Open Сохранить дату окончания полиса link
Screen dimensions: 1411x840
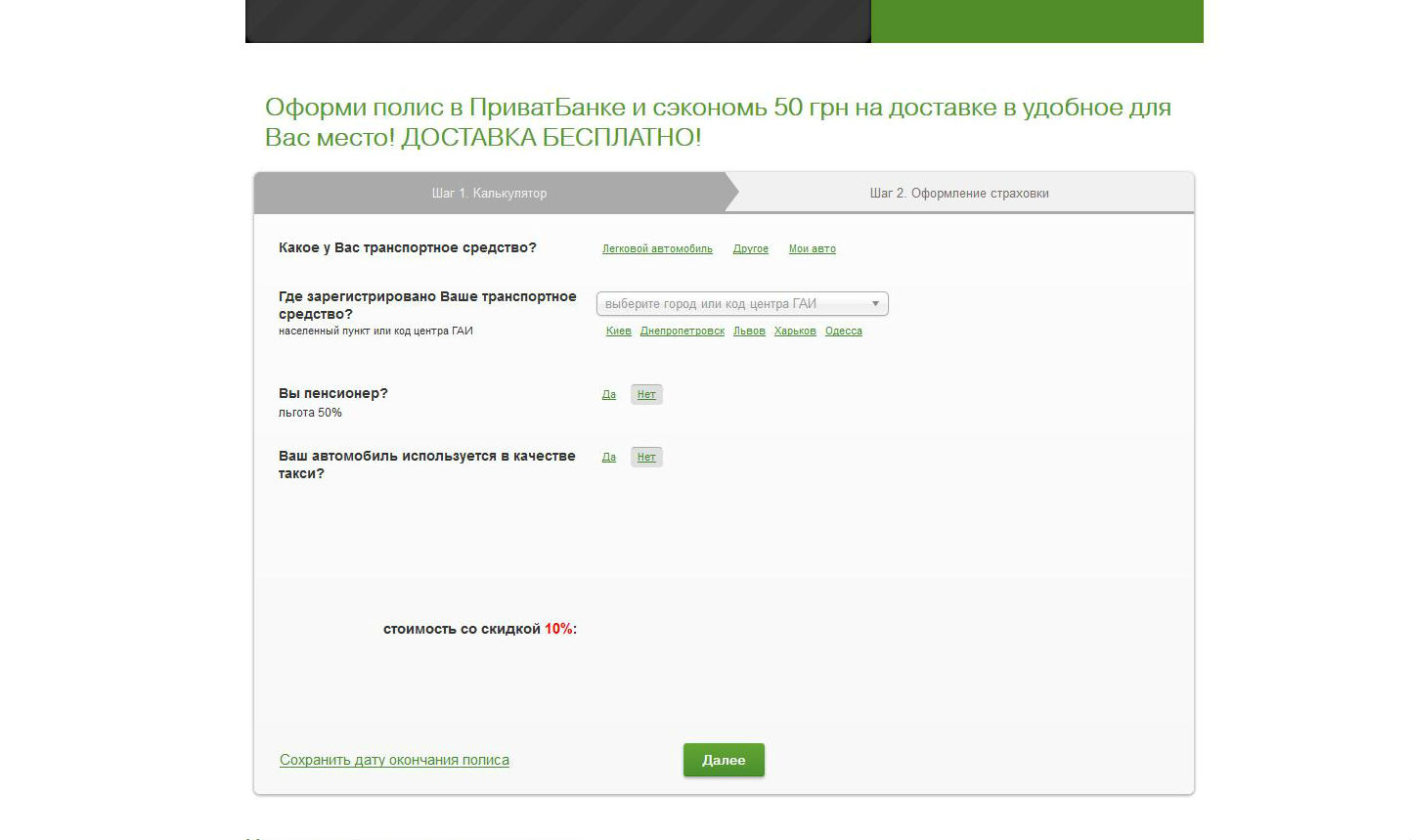pos(394,760)
